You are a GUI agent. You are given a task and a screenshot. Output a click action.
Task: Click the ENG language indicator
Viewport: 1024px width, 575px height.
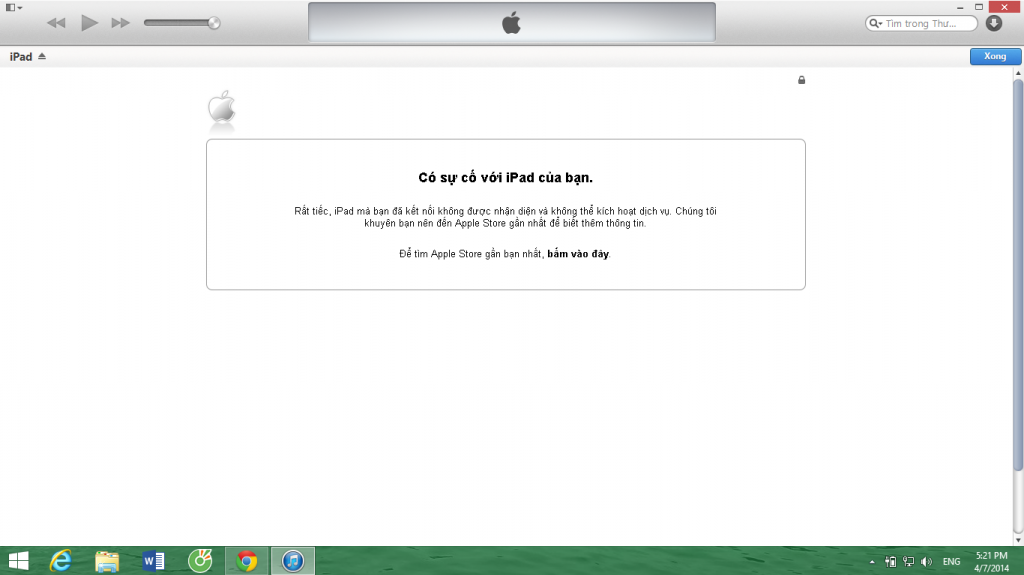coord(952,561)
